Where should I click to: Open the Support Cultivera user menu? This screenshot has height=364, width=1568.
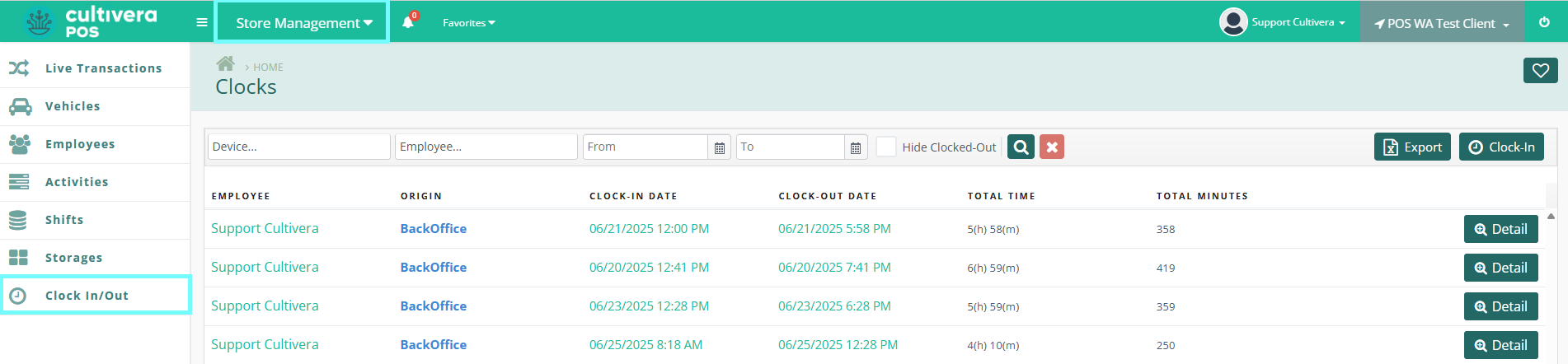click(x=1282, y=22)
